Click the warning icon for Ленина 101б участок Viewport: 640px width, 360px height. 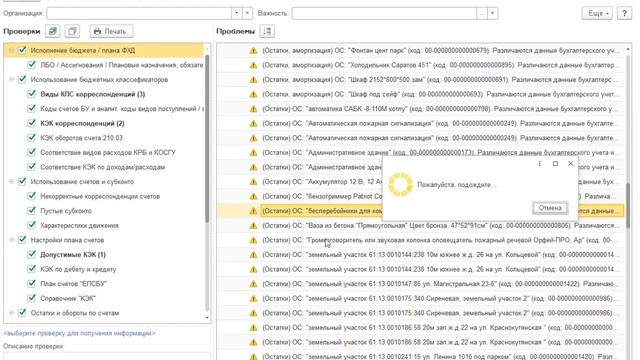(x=253, y=356)
